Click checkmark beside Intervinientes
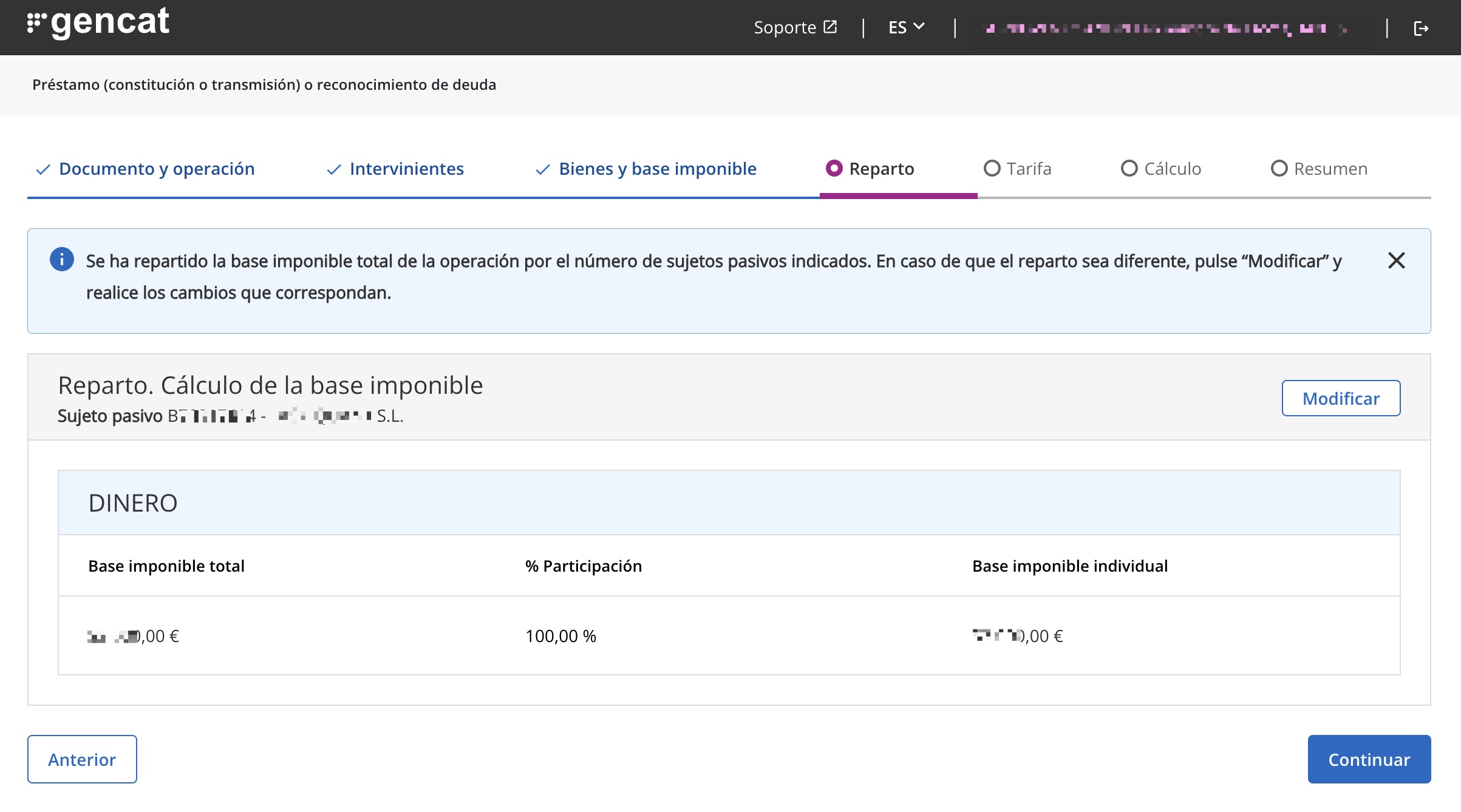This screenshot has height=812, width=1461. click(x=333, y=169)
